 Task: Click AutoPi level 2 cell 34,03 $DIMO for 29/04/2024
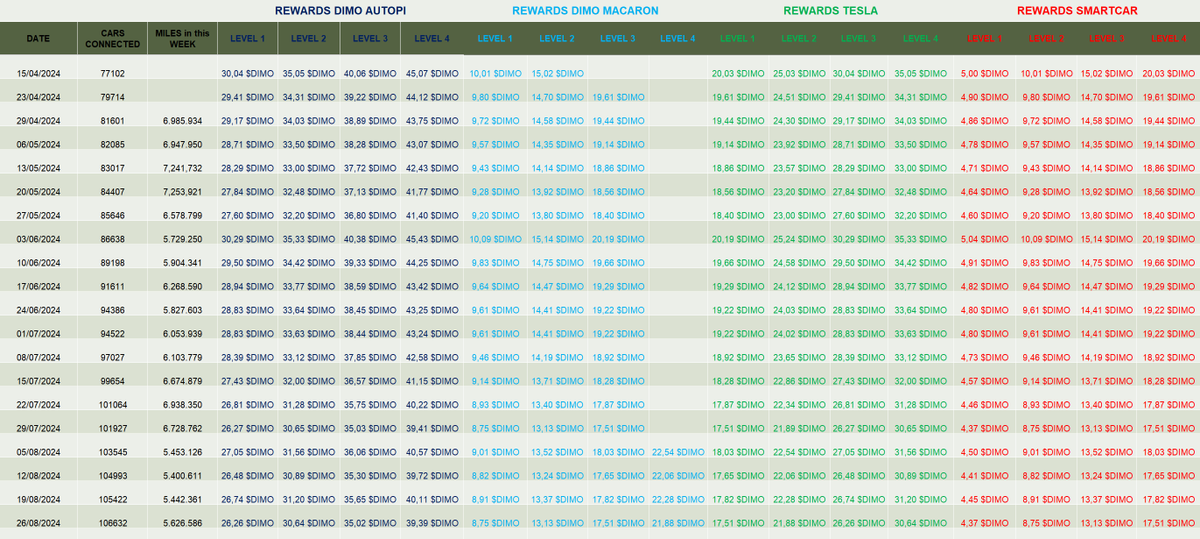[x=309, y=120]
